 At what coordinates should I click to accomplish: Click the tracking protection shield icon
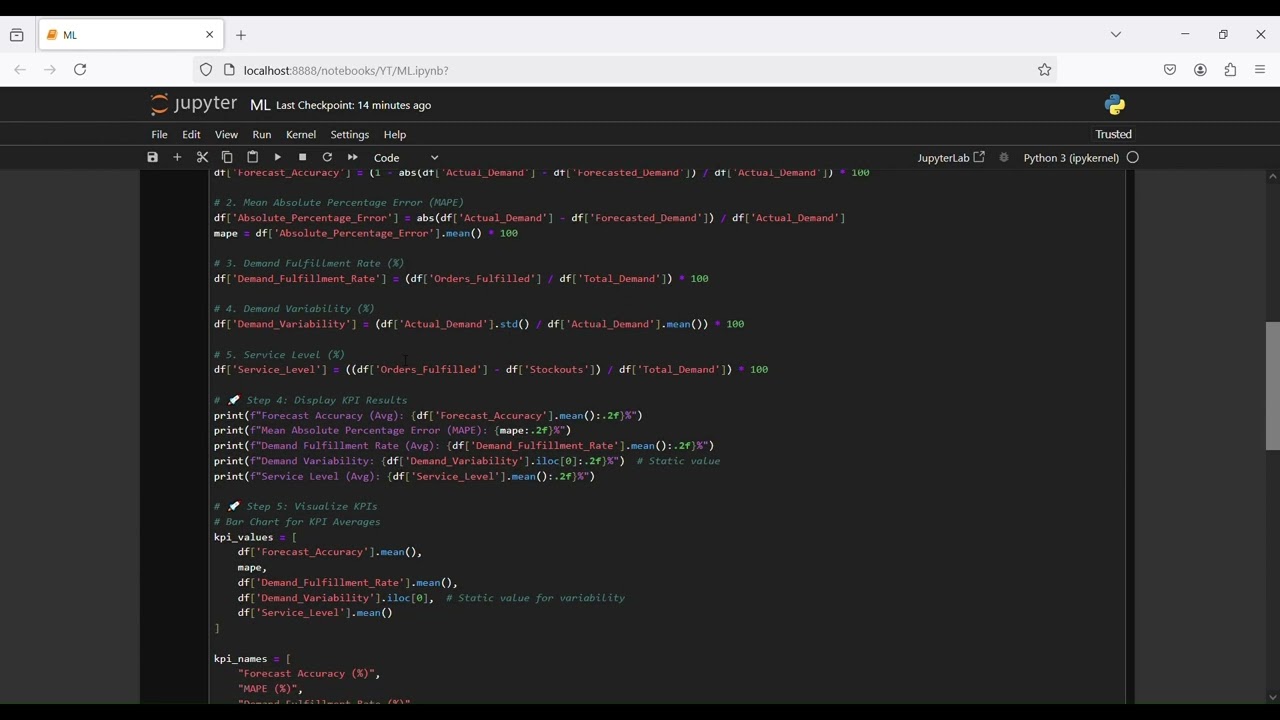206,70
